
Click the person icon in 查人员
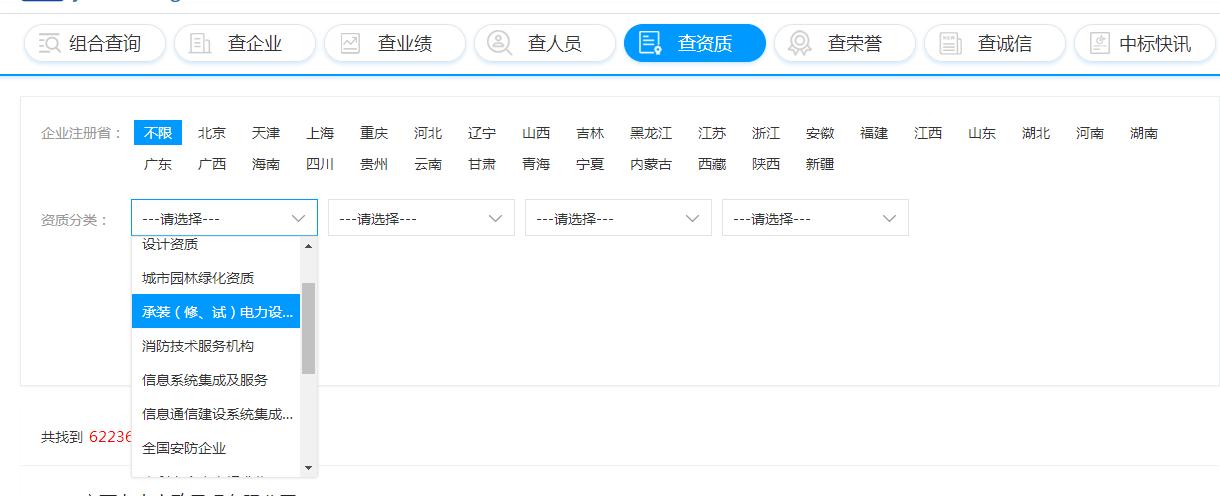pyautogui.click(x=500, y=43)
